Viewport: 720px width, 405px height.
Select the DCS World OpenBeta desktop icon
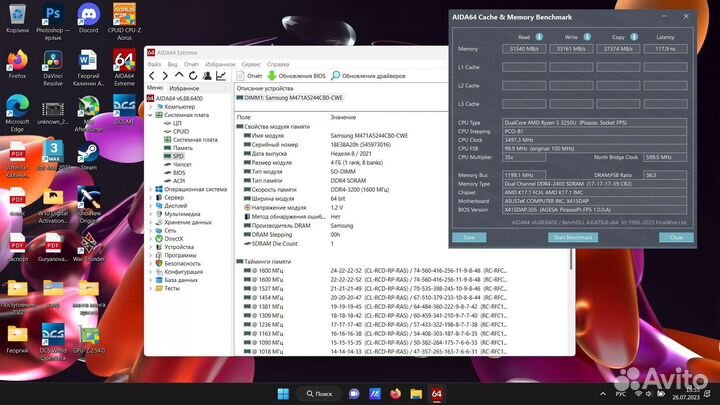click(x=53, y=342)
